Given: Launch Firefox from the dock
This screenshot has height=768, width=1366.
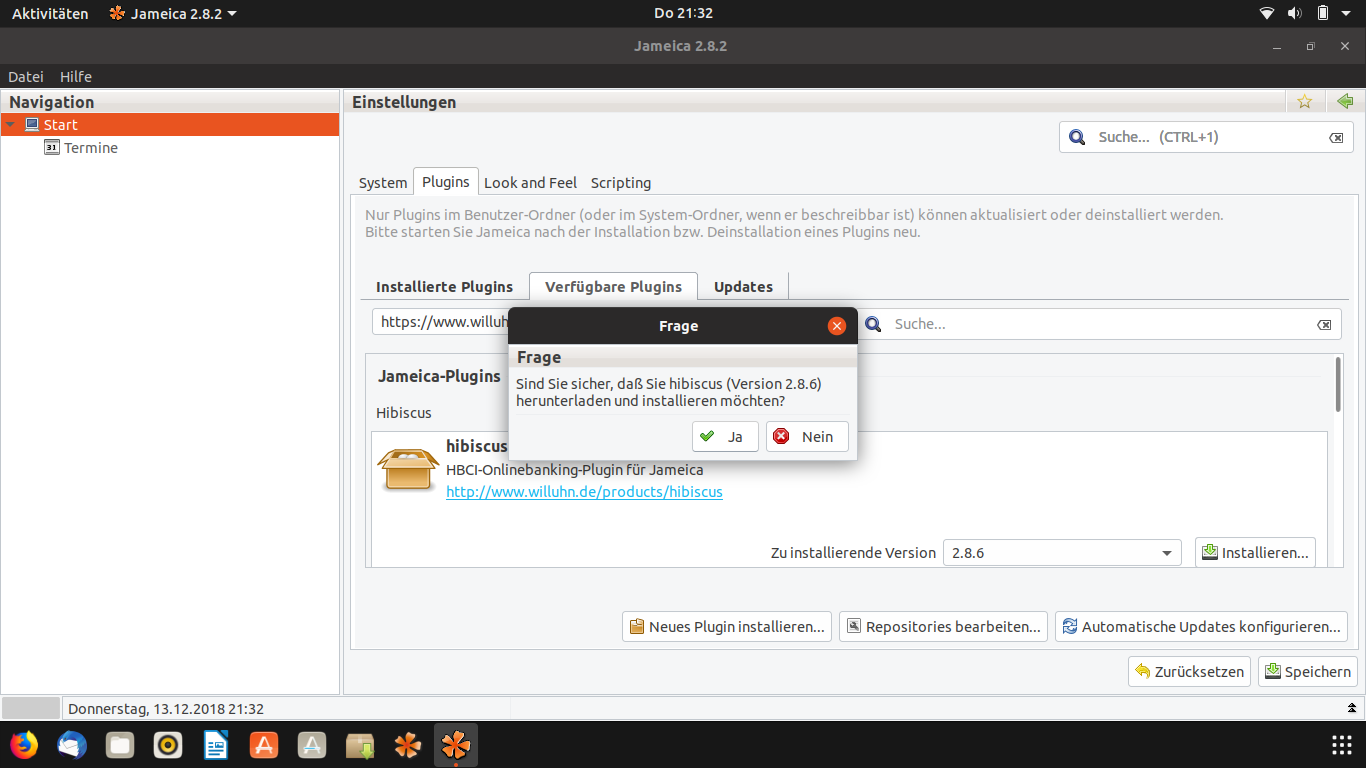Looking at the screenshot, I should (x=24, y=745).
